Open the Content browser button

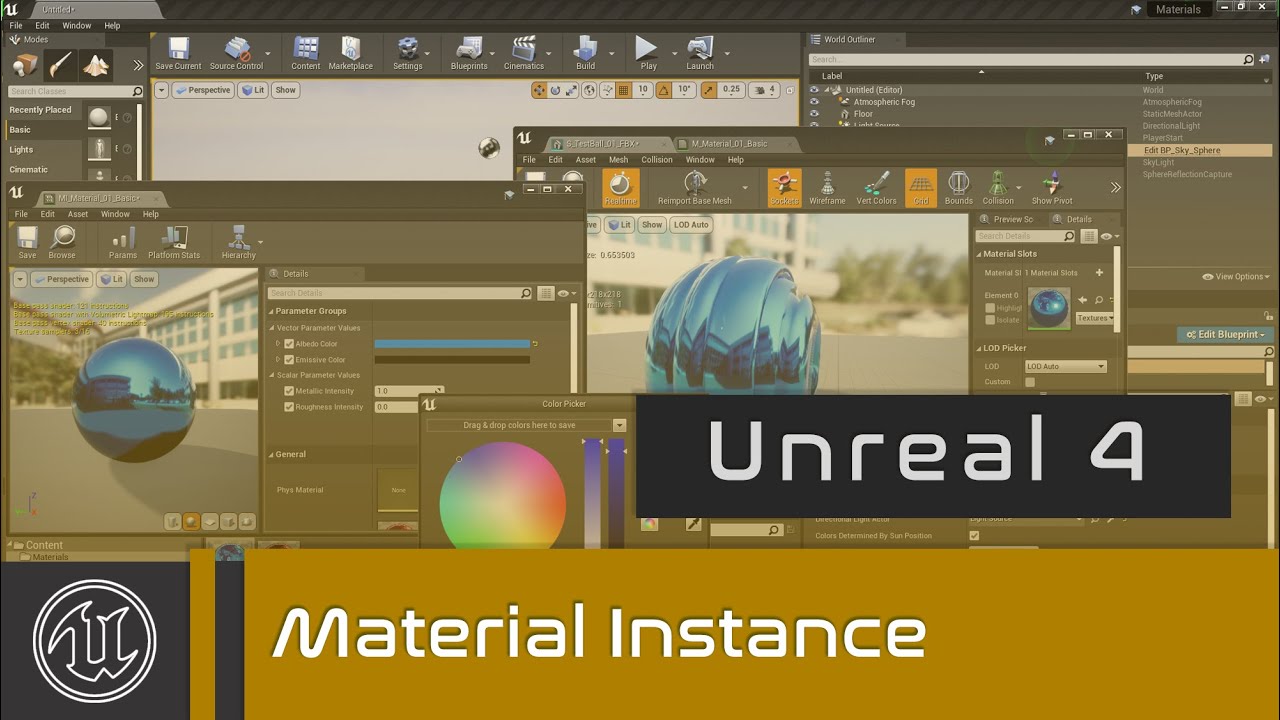(306, 54)
